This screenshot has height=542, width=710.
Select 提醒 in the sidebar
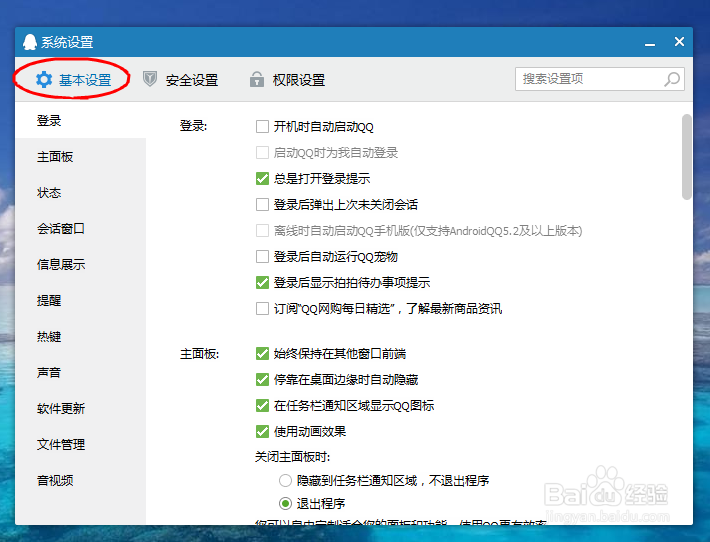(x=81, y=301)
